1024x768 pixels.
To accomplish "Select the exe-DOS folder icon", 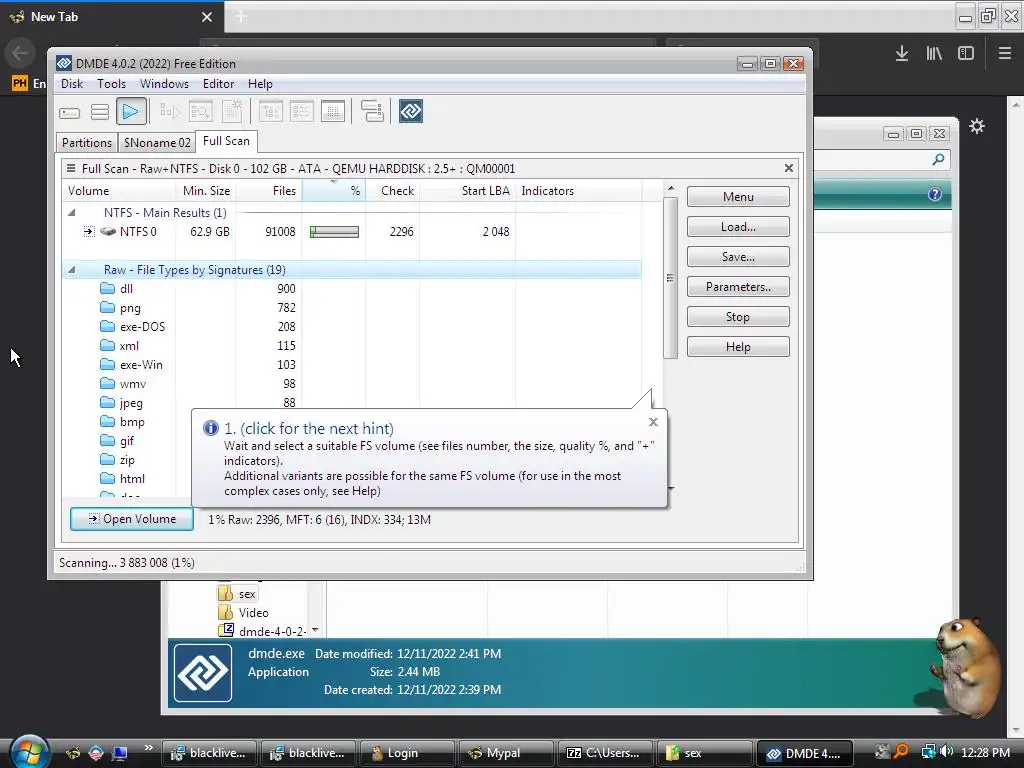I will (108, 326).
